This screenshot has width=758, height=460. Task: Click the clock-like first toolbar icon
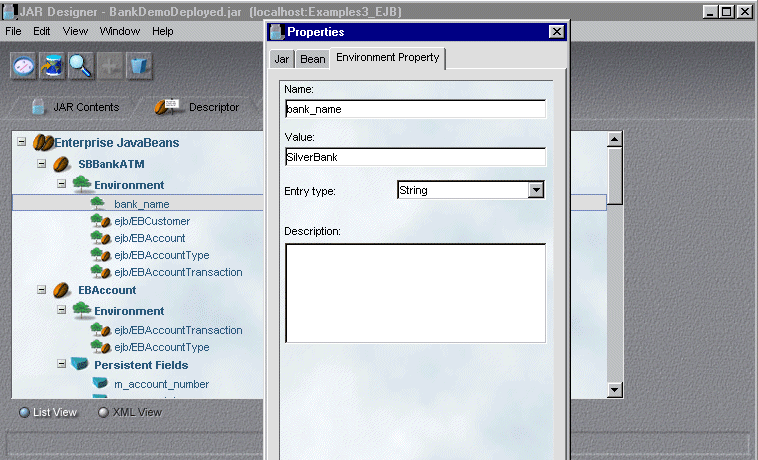click(x=24, y=66)
